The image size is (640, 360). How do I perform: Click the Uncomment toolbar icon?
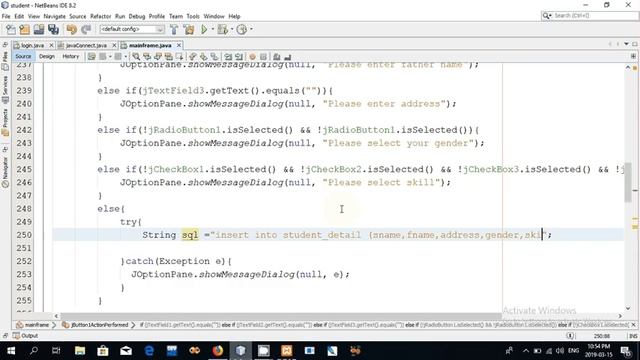pos(287,57)
